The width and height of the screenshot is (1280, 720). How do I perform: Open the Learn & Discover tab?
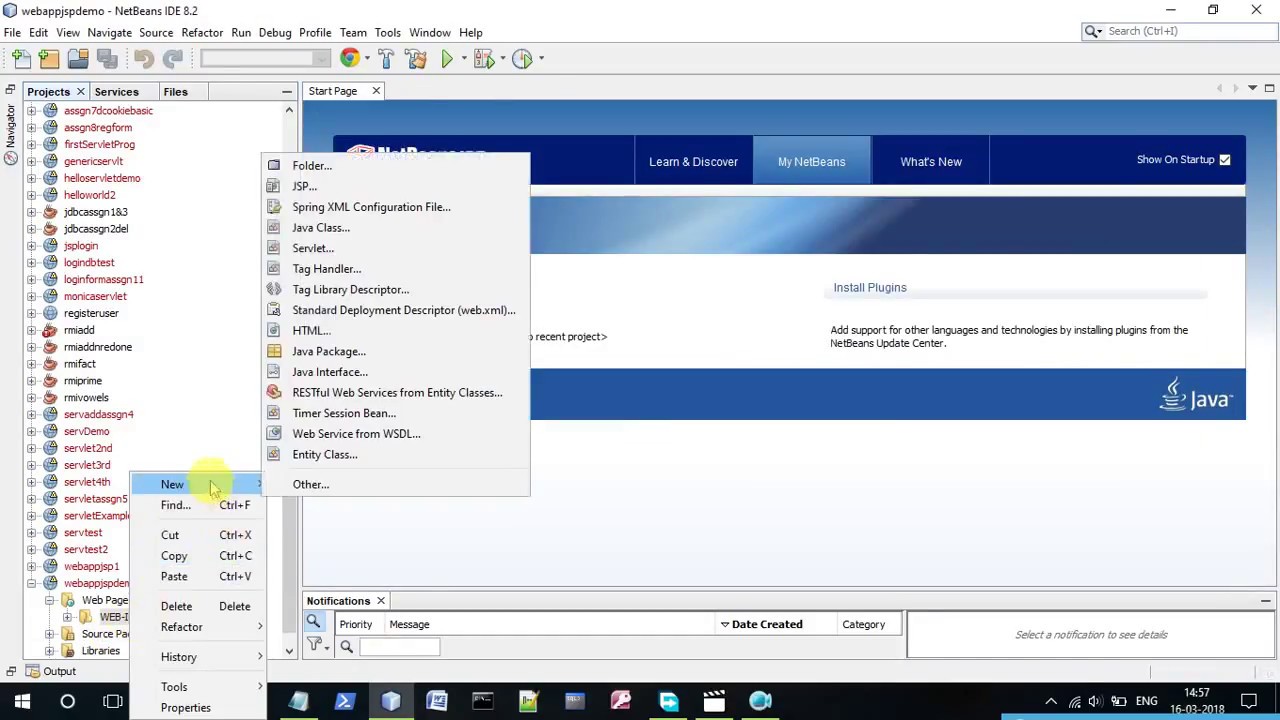pyautogui.click(x=693, y=162)
